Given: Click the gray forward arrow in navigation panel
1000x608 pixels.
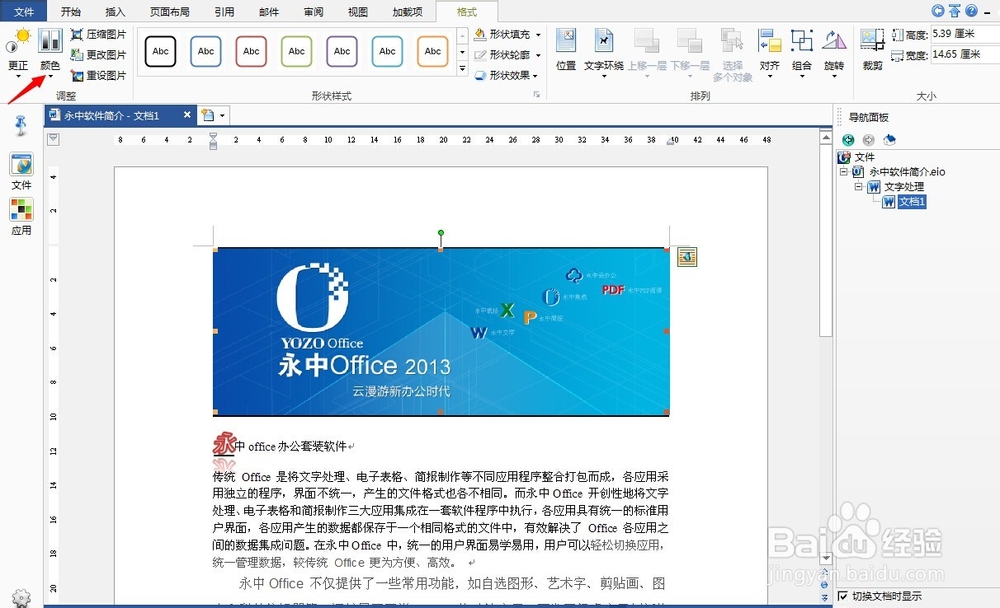Looking at the screenshot, I should (x=868, y=140).
